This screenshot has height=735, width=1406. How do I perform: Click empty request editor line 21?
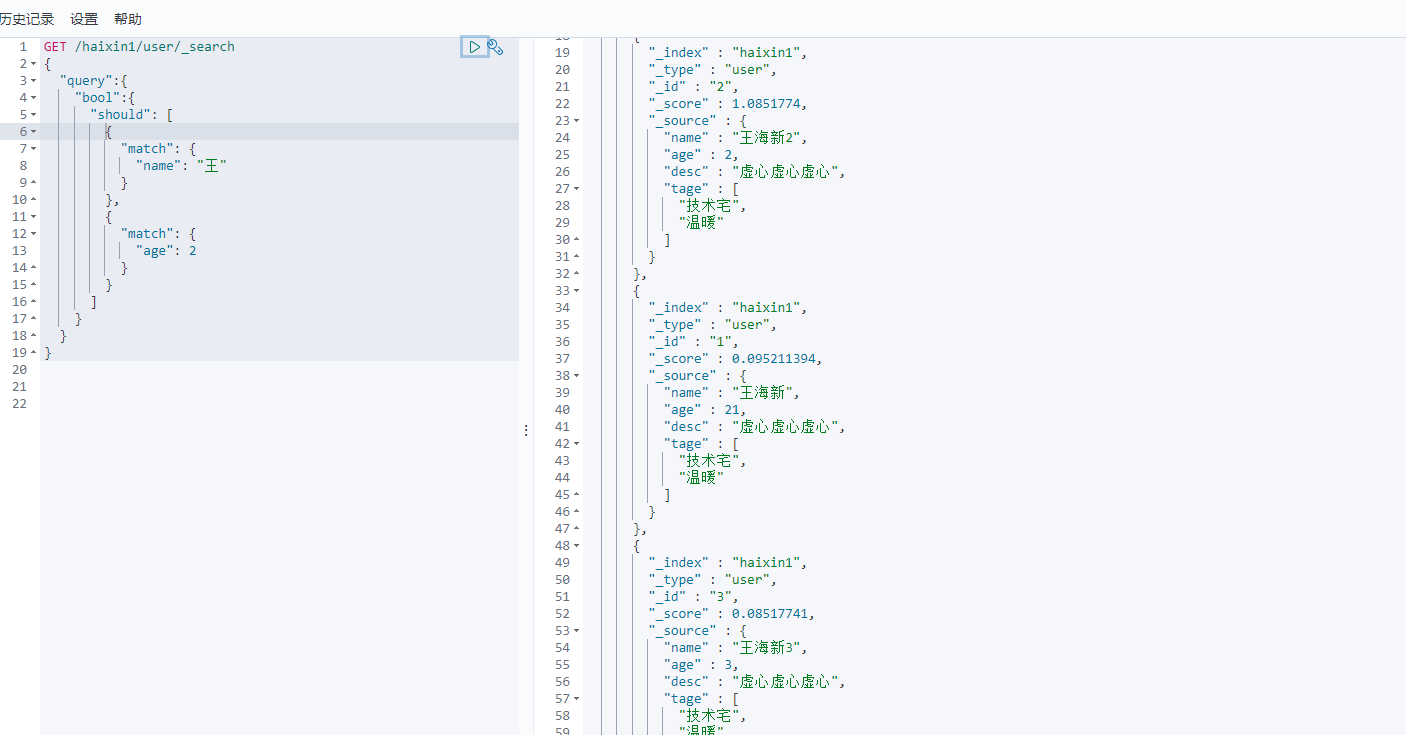pos(279,387)
